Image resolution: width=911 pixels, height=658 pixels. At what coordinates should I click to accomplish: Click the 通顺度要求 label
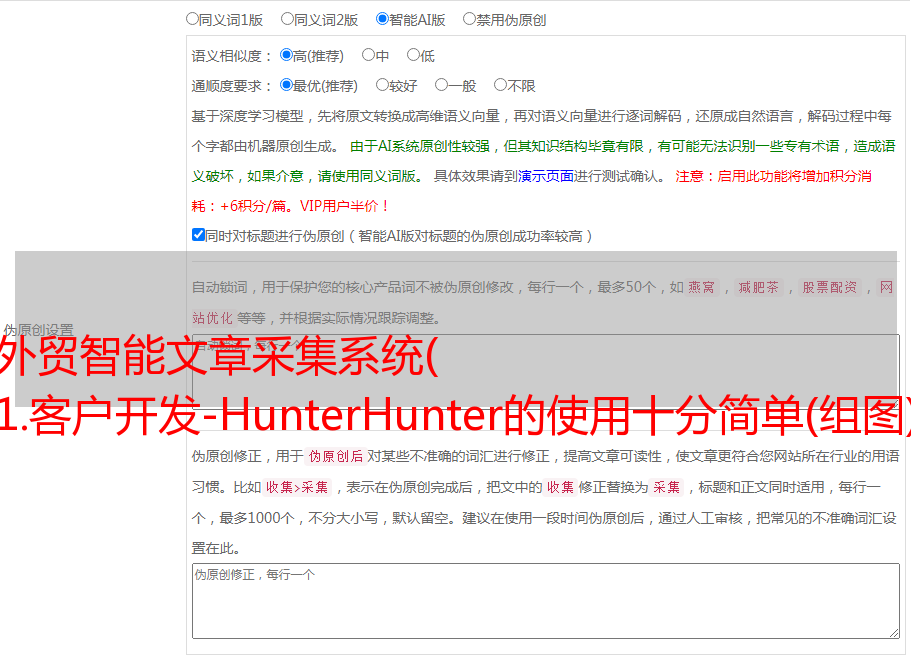(x=232, y=86)
